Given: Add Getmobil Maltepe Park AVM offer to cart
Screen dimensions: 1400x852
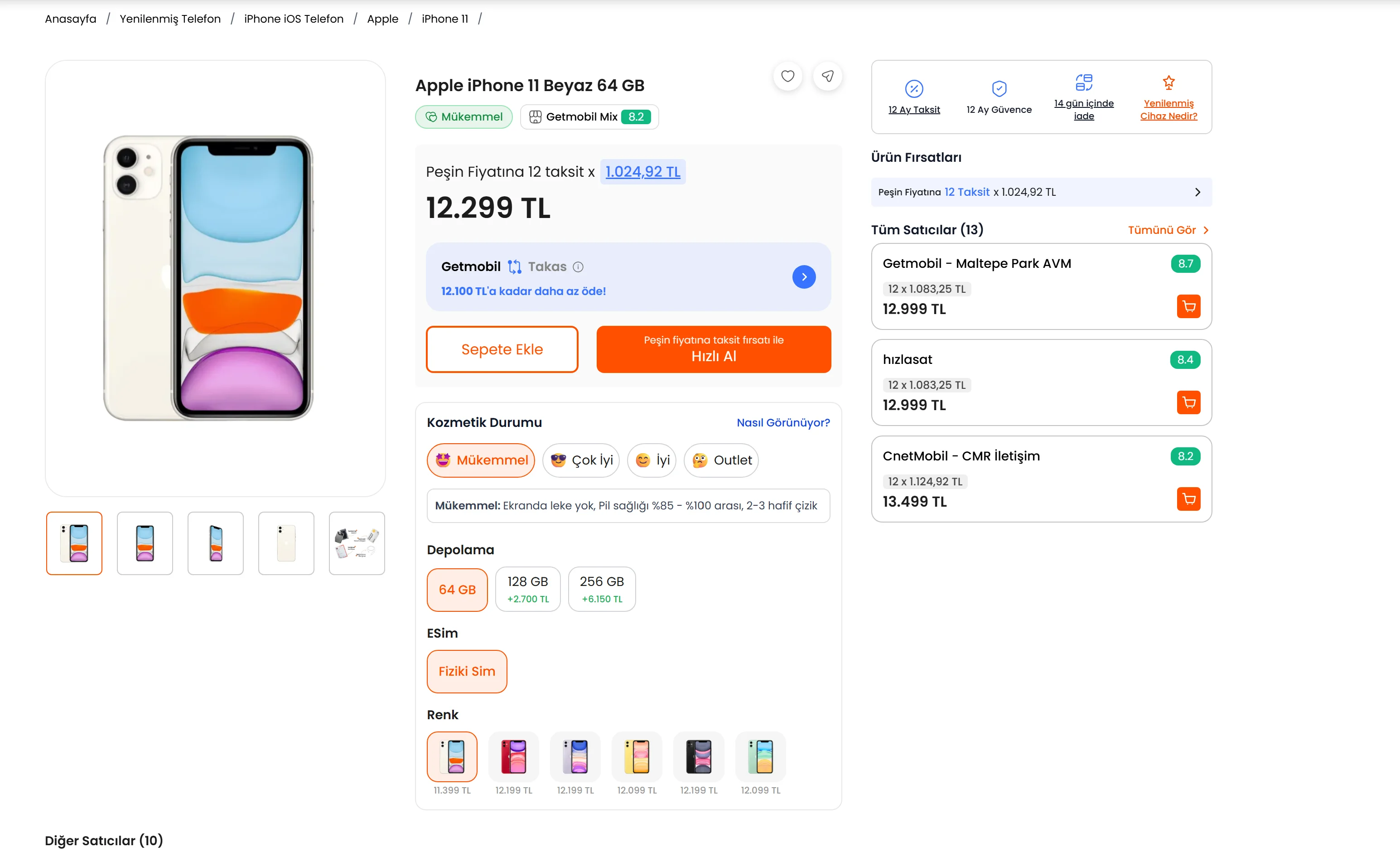Looking at the screenshot, I should (1188, 306).
